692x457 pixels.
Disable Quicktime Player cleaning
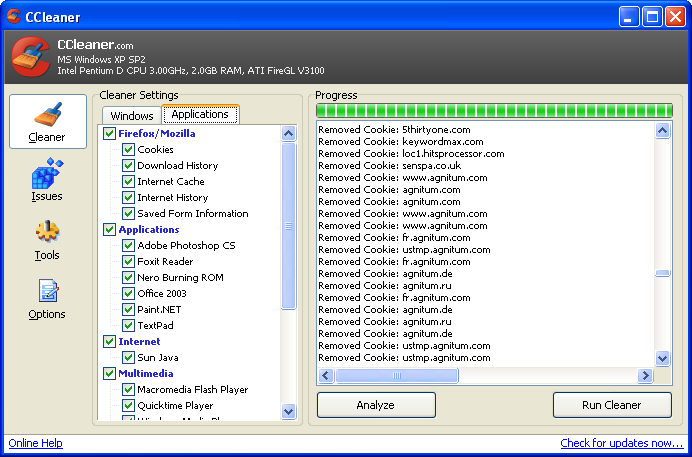[x=128, y=405]
